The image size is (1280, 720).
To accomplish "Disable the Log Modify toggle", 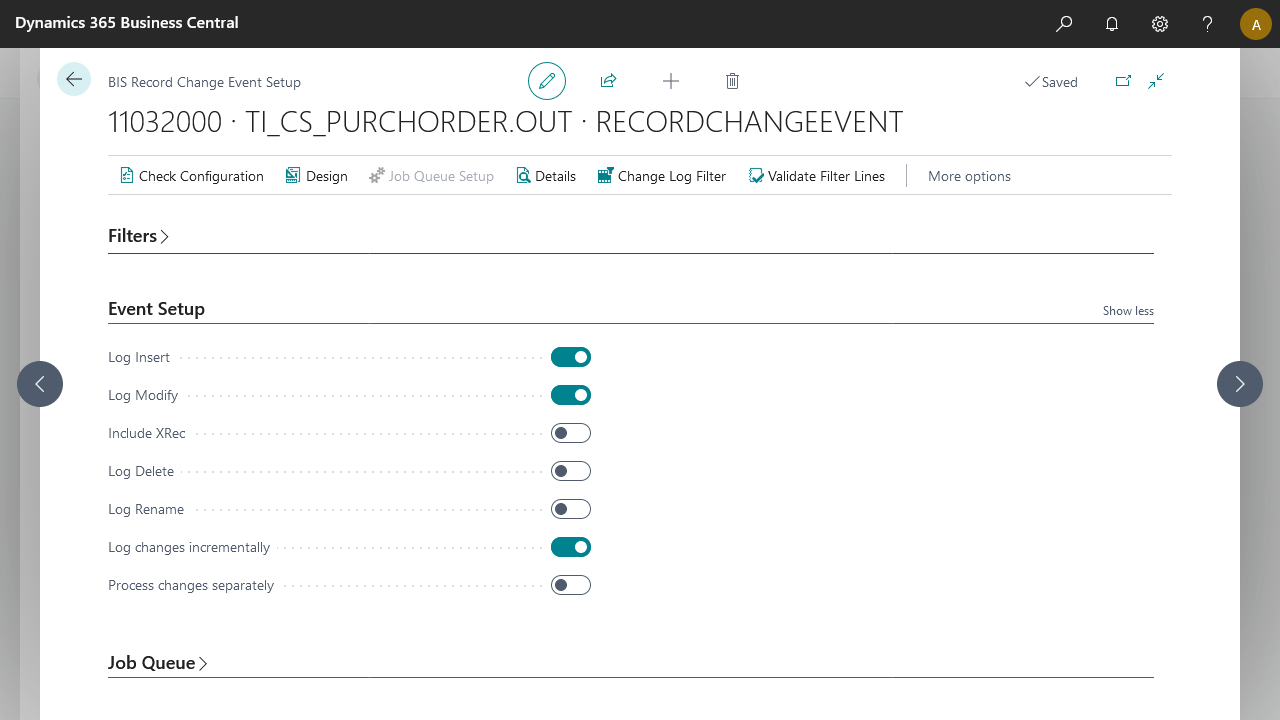I will (571, 395).
